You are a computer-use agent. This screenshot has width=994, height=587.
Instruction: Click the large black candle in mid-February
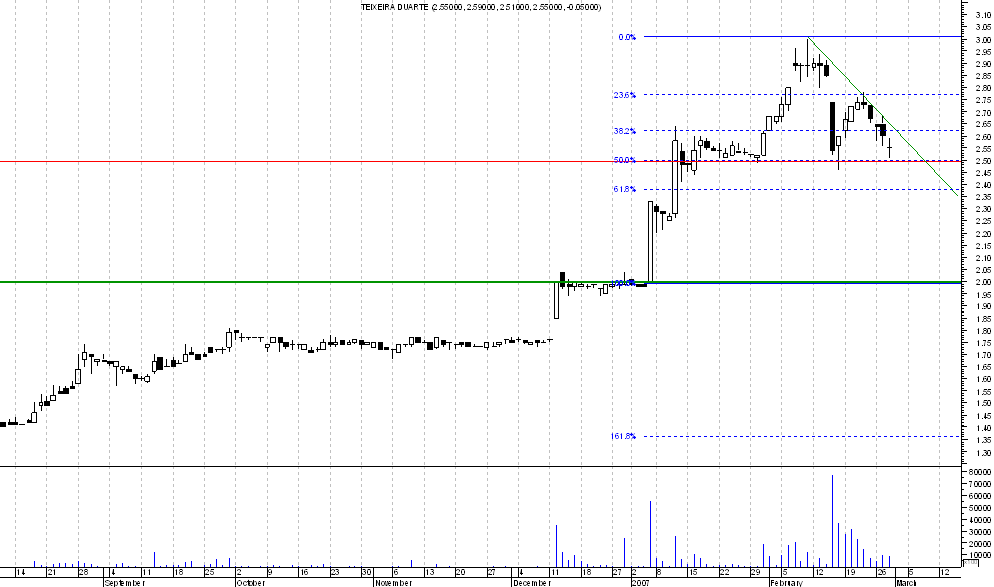point(832,127)
